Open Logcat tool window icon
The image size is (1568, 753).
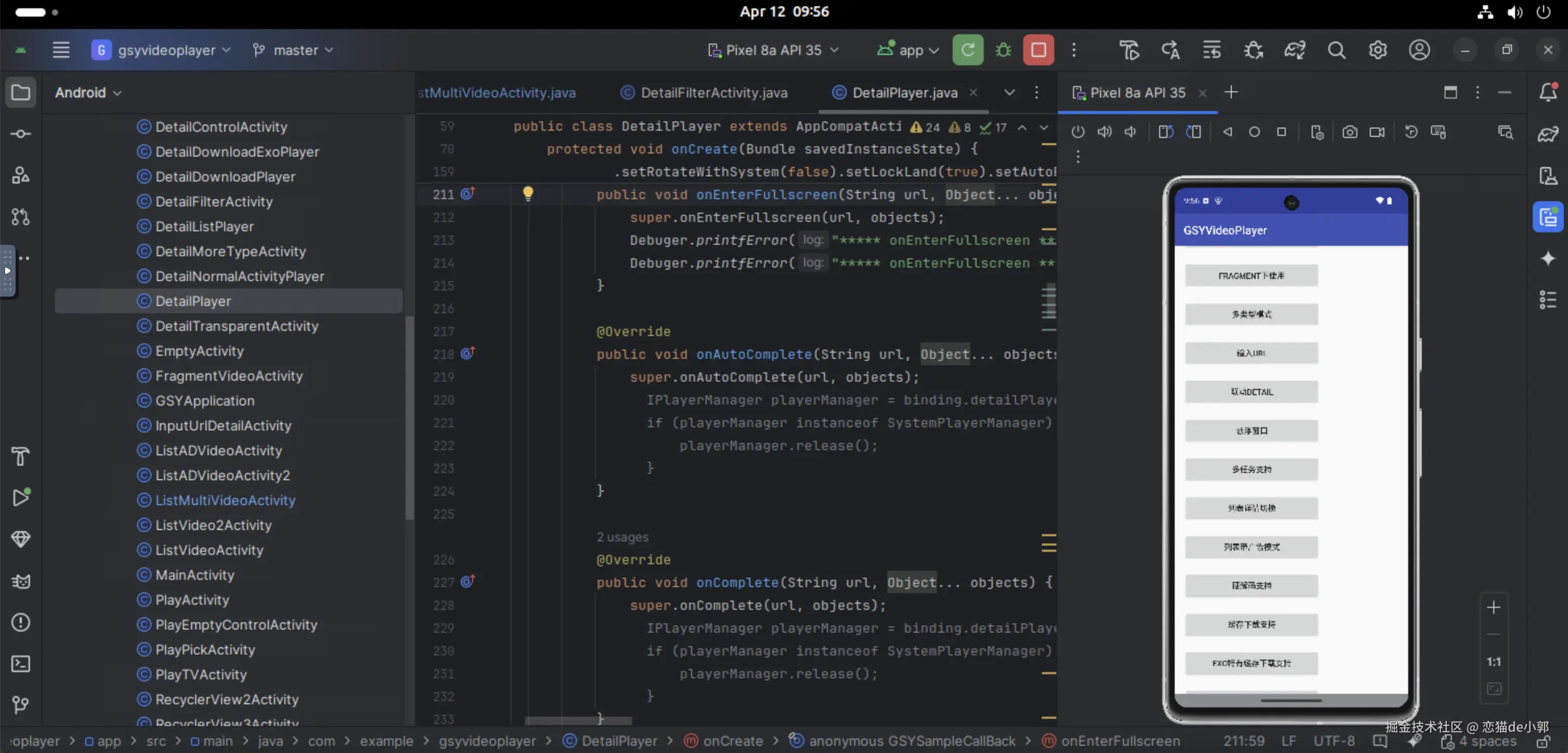(21, 581)
